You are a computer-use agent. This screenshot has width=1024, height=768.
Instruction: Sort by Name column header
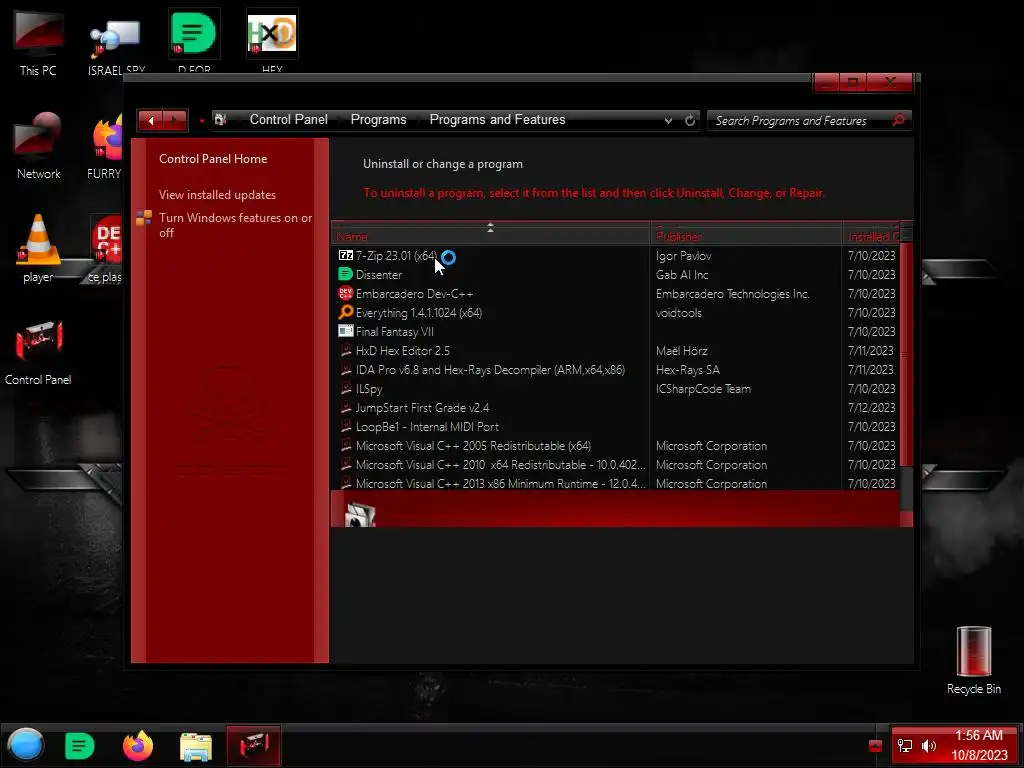tap(490, 234)
